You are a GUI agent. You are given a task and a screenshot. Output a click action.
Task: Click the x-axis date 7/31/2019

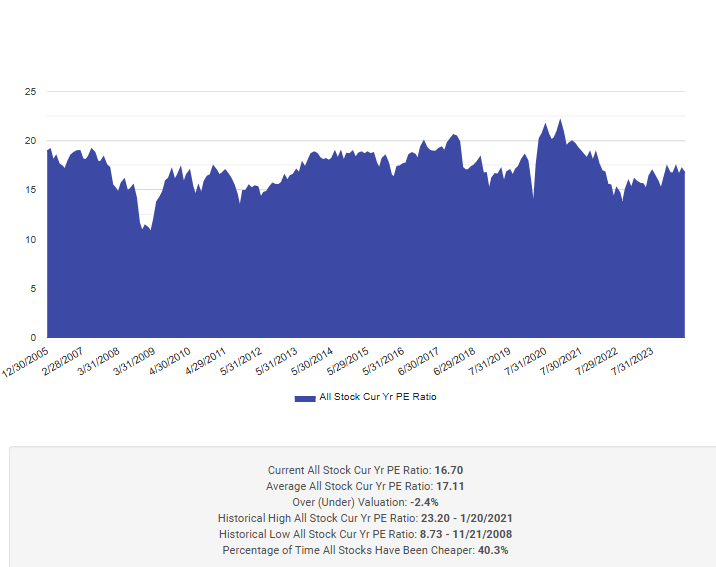pyautogui.click(x=490, y=361)
